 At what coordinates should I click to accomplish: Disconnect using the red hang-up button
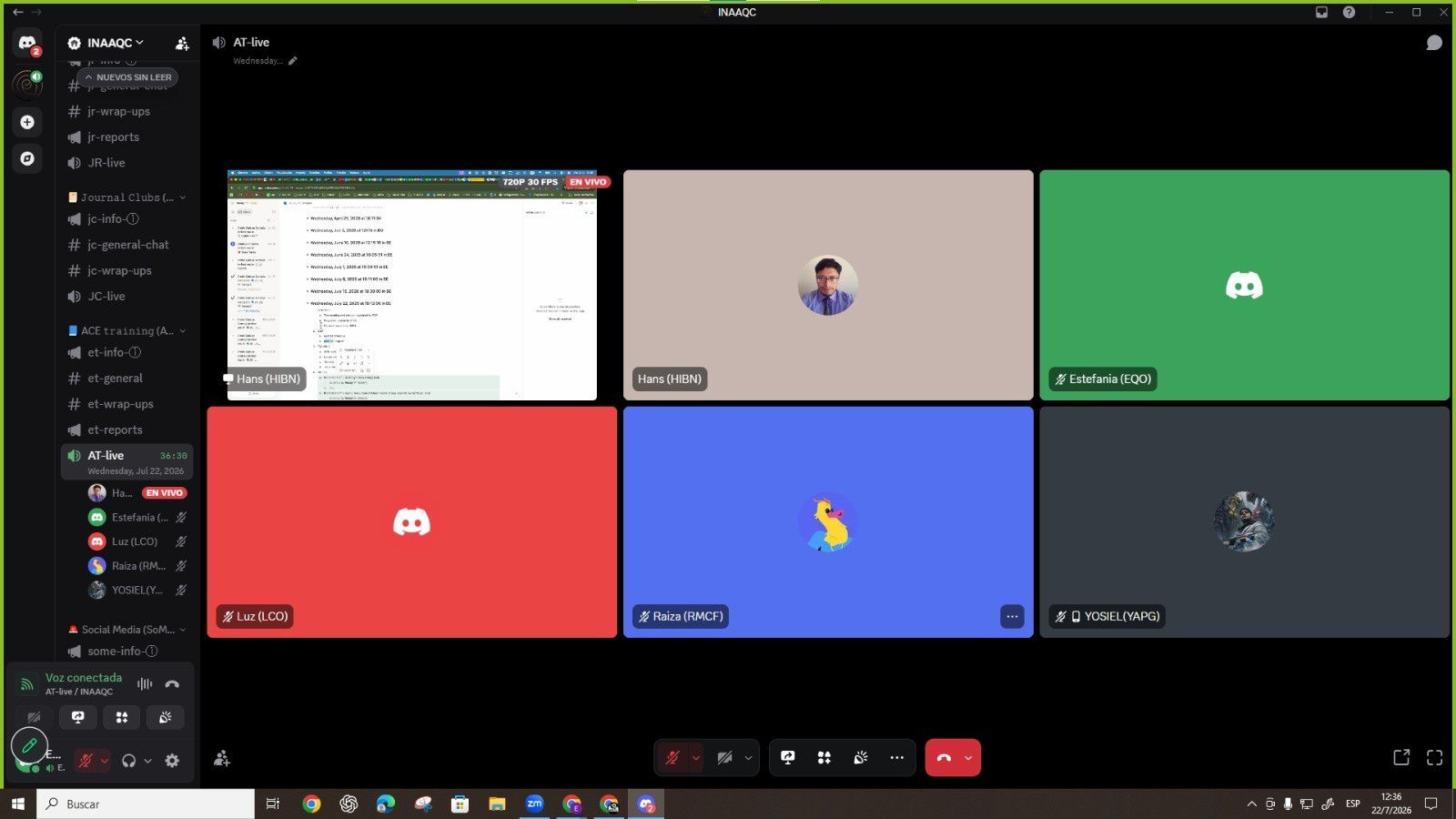tap(944, 757)
